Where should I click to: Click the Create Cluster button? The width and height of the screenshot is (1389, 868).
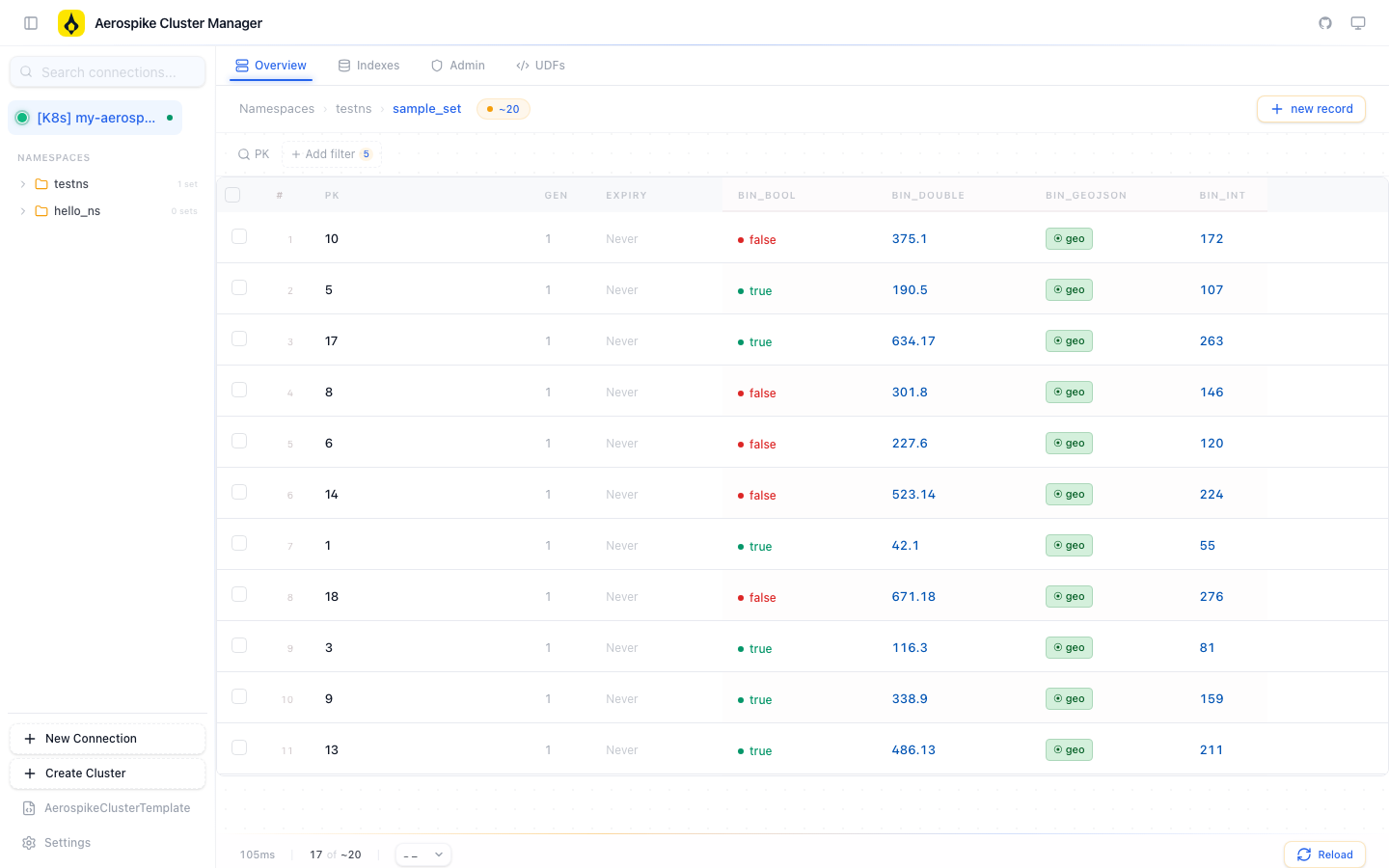(x=107, y=773)
